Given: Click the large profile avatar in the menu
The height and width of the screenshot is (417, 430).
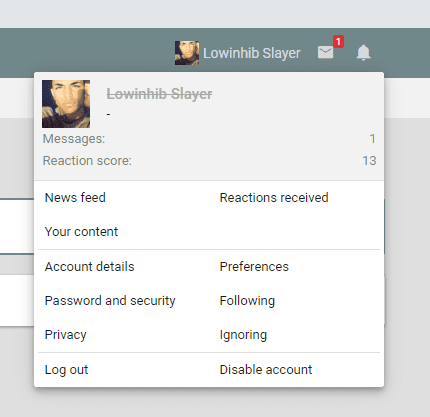Looking at the screenshot, I should (x=66, y=104).
